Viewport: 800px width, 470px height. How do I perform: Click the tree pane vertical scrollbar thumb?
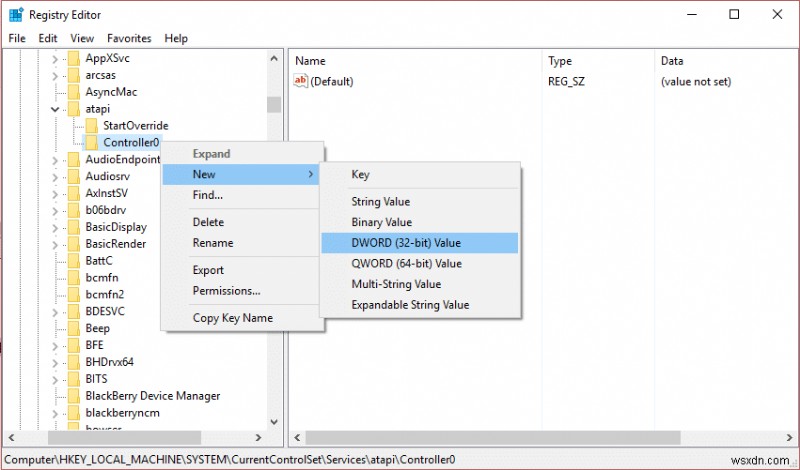(274, 105)
